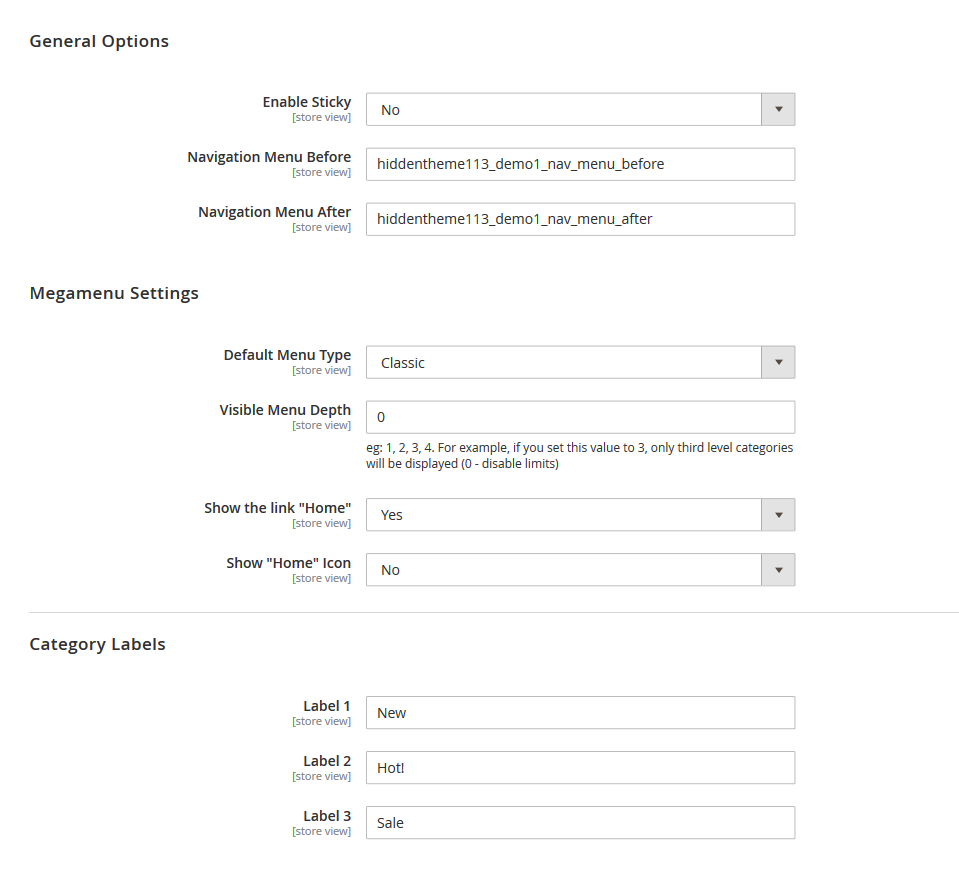Click the Default Menu Type dropdown arrow icon
This screenshot has height=875, width=959.
tap(778, 362)
